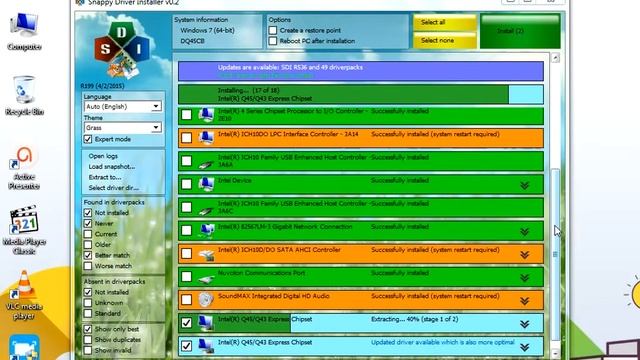Click the Windows 7 (64-bit) system info text

point(207,30)
